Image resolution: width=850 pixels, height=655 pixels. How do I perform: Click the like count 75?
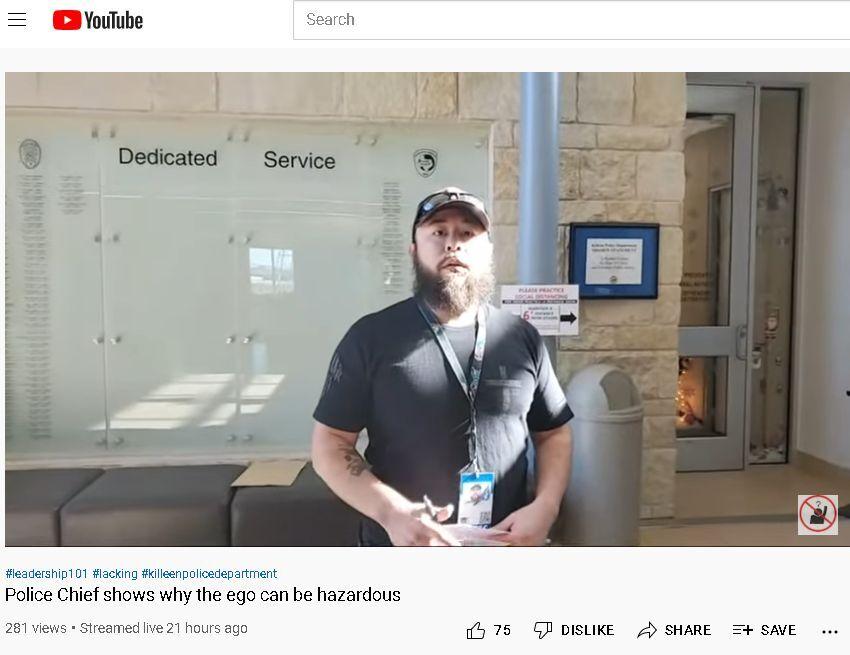(502, 630)
